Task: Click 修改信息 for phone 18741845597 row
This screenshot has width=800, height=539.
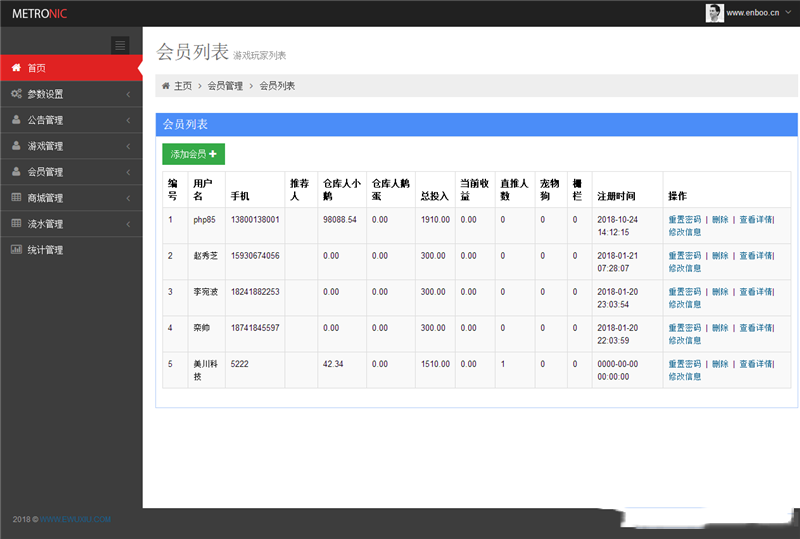Action: 685,340
